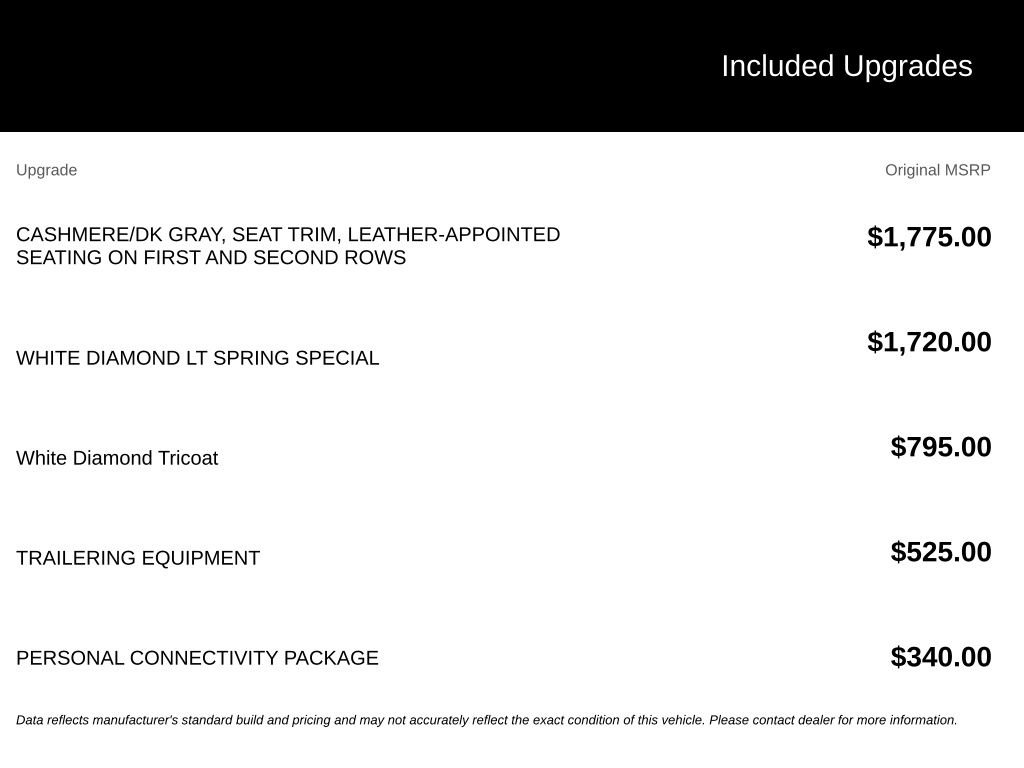This screenshot has width=1024, height=768.
Task: Select the Original MSRP column header
Action: click(937, 170)
